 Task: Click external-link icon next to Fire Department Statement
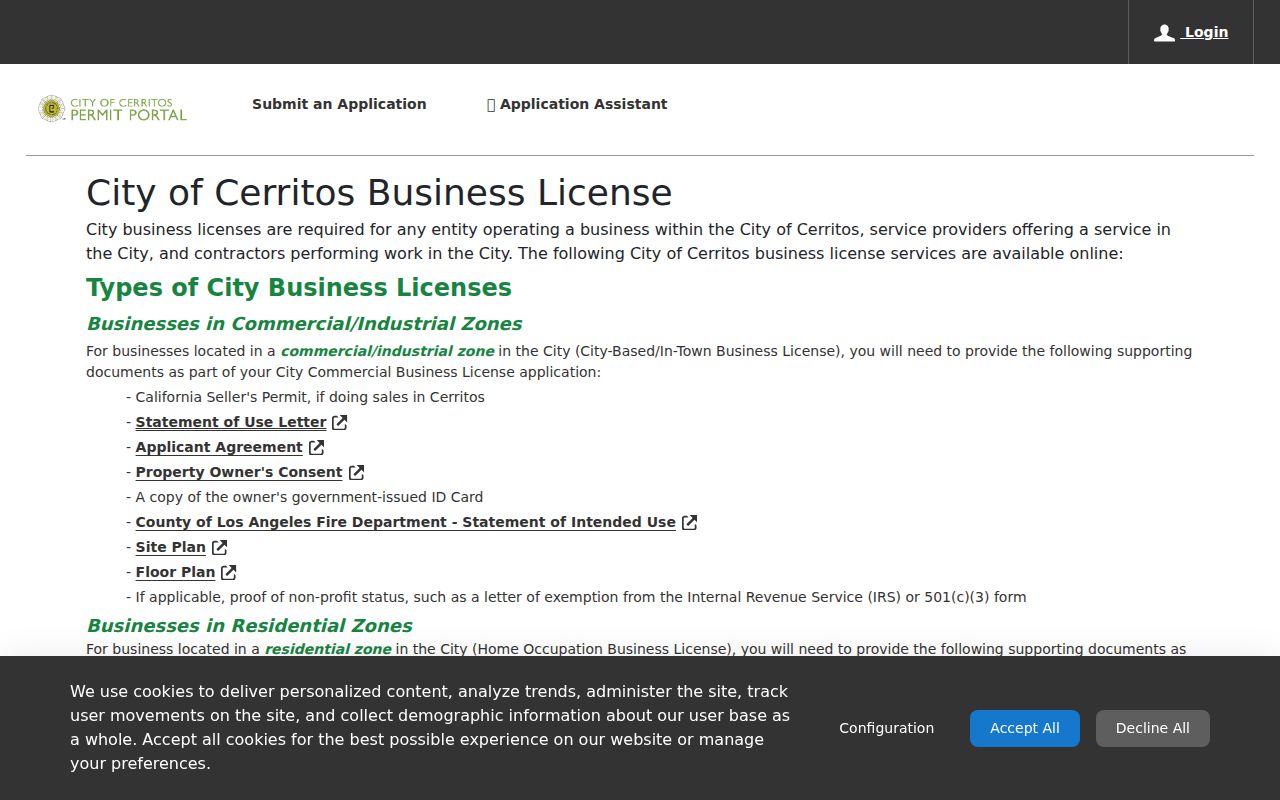pyautogui.click(x=689, y=522)
